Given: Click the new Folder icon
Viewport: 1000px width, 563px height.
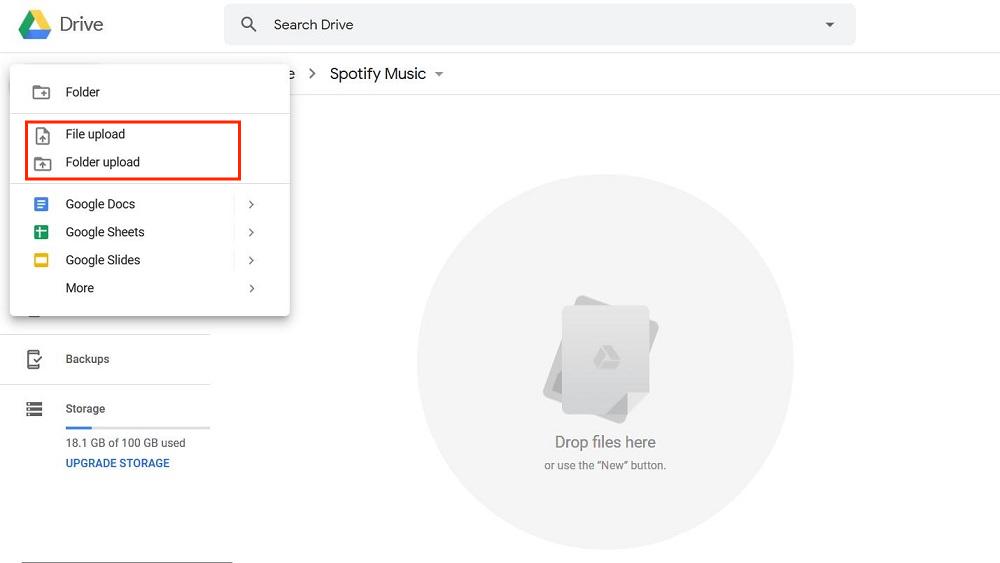Looking at the screenshot, I should click(41, 92).
